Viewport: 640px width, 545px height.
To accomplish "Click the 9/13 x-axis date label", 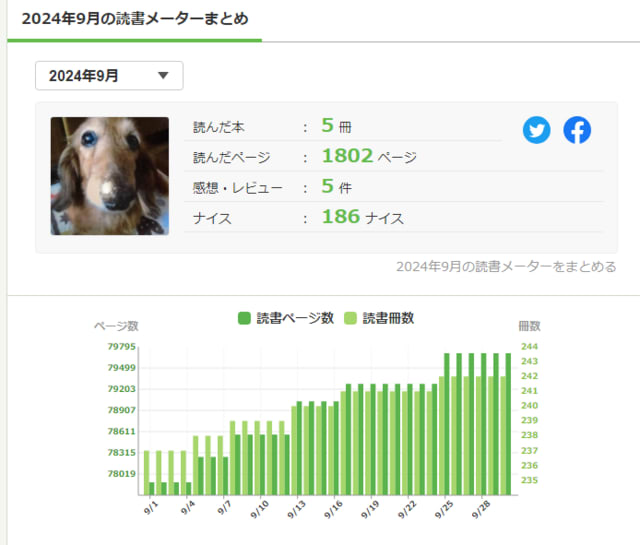I will pos(296,509).
